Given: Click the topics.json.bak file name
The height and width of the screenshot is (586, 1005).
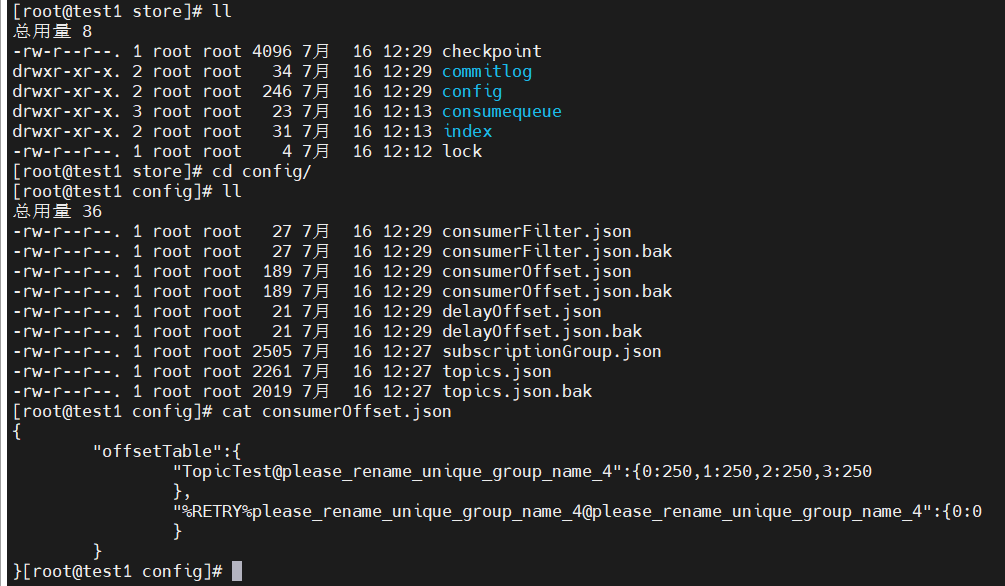Looking at the screenshot, I should point(516,391).
